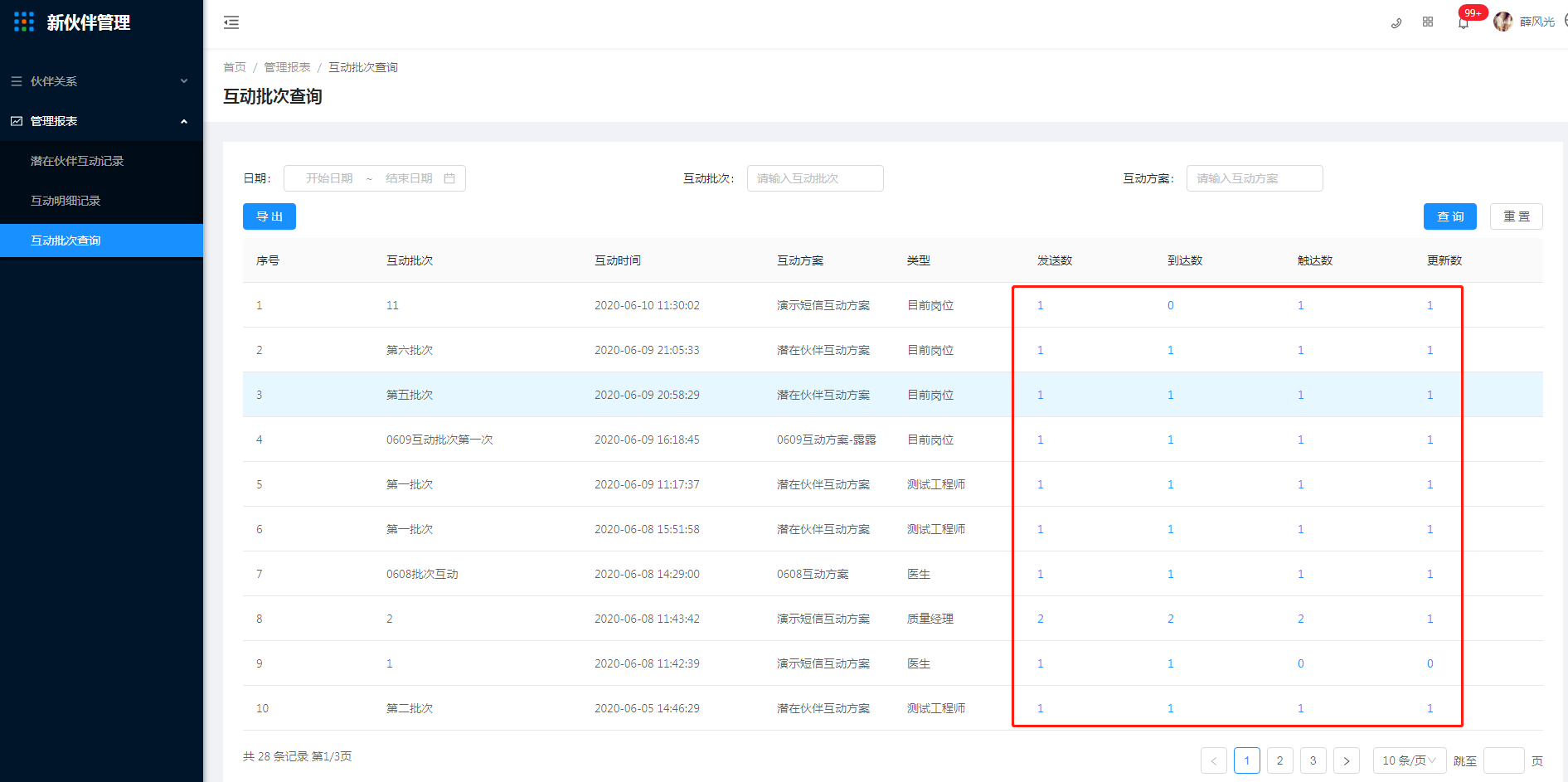Screen dimensions: 1568x782
Task: Open the 10 条/页 page size dropdown
Action: coord(1410,760)
